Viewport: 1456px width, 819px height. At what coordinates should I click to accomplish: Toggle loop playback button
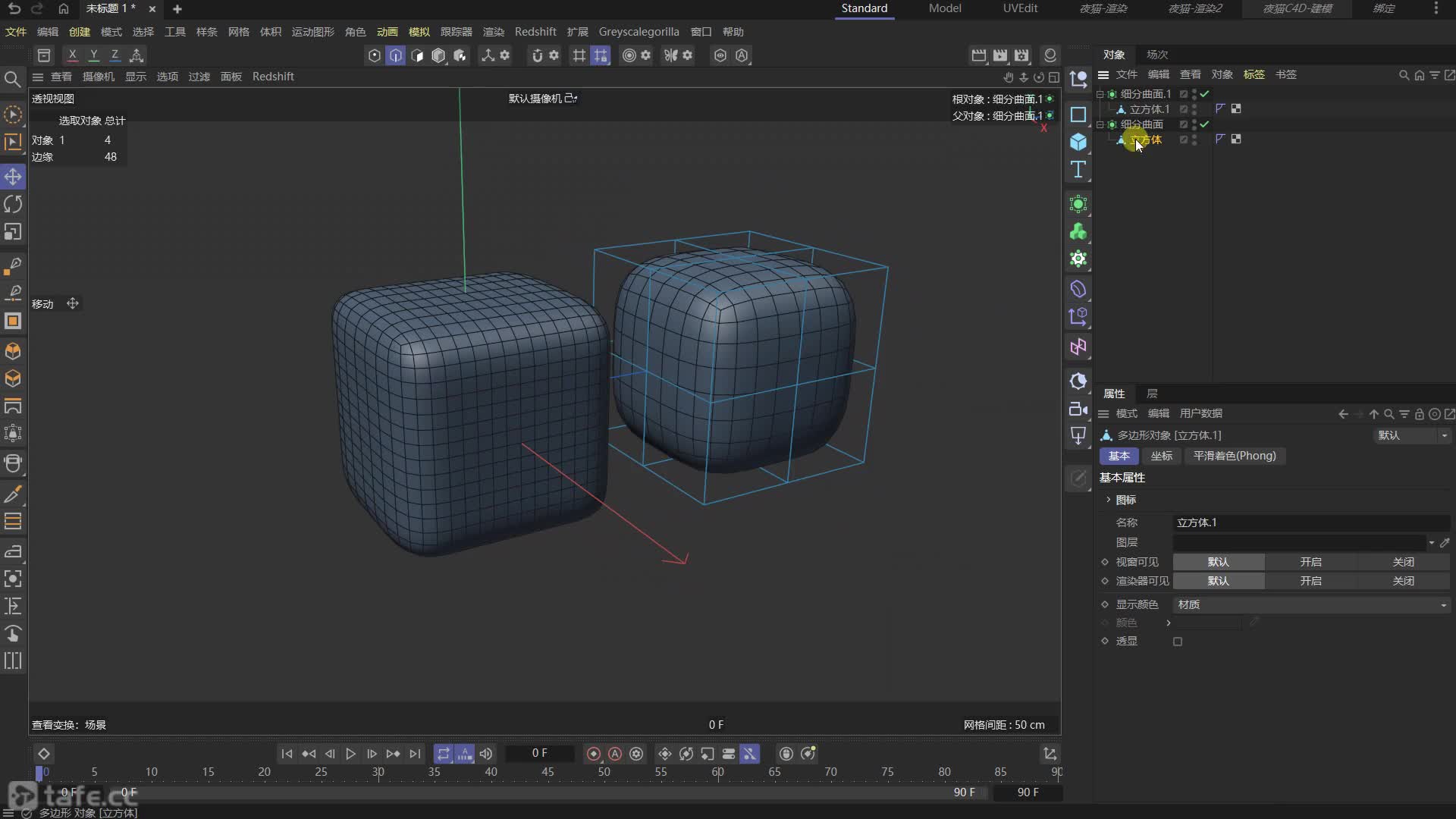point(444,753)
